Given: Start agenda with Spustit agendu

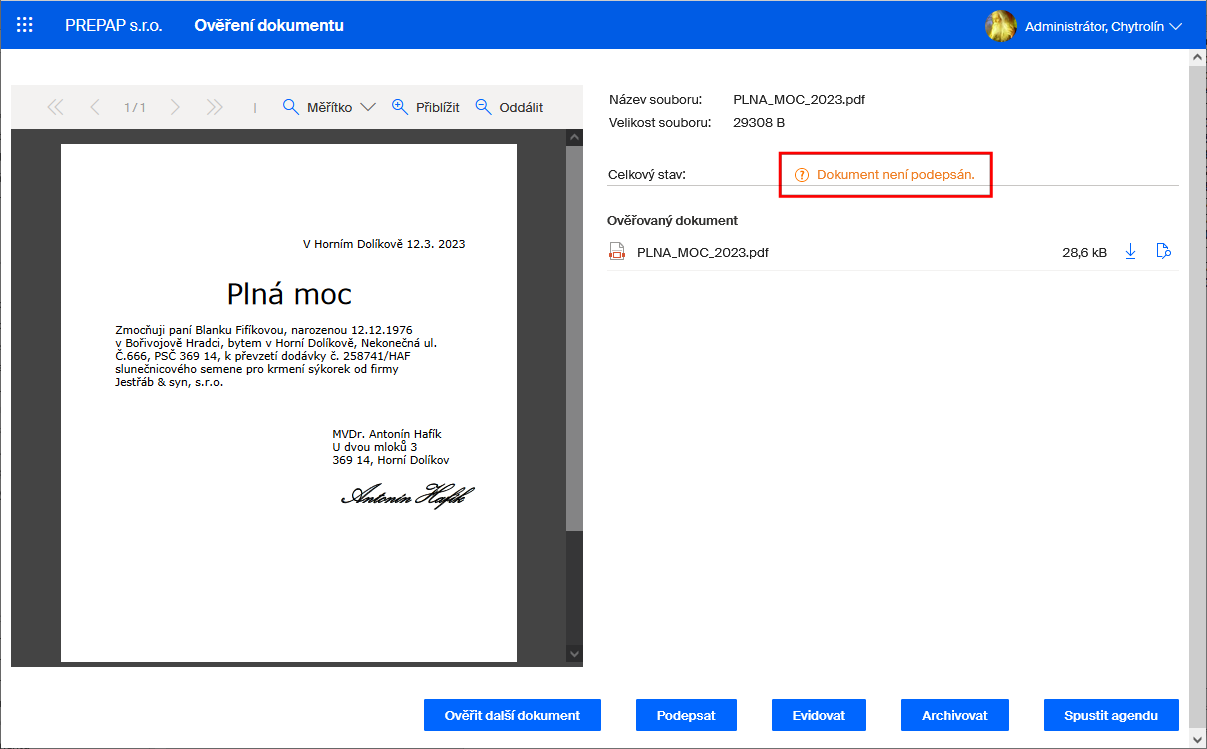Looking at the screenshot, I should pyautogui.click(x=1111, y=715).
